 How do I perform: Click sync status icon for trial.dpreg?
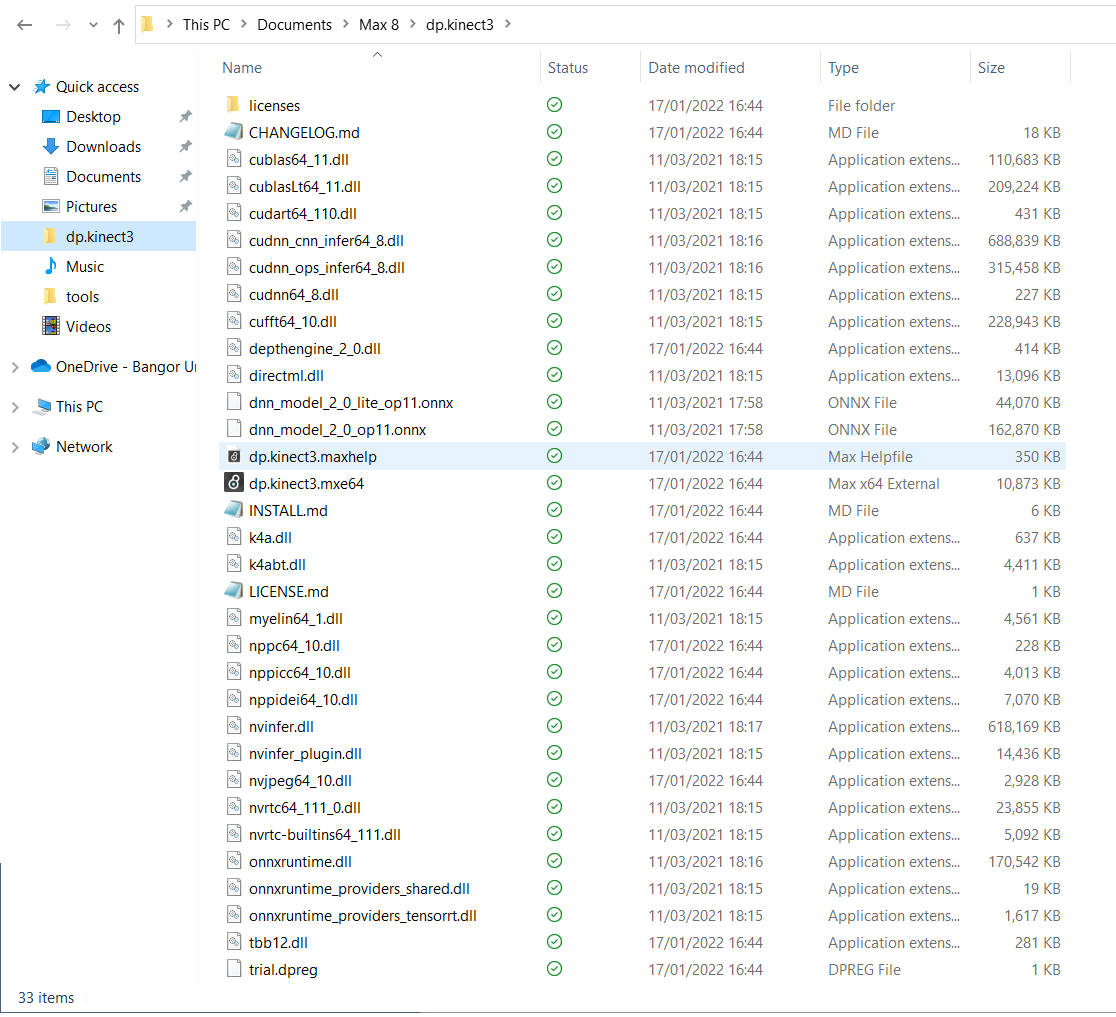pyautogui.click(x=554, y=969)
